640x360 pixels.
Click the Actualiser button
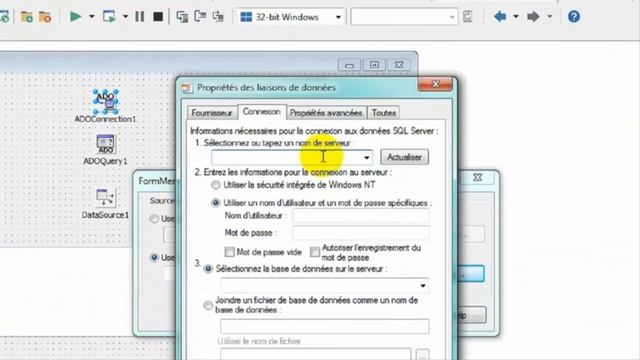[404, 157]
